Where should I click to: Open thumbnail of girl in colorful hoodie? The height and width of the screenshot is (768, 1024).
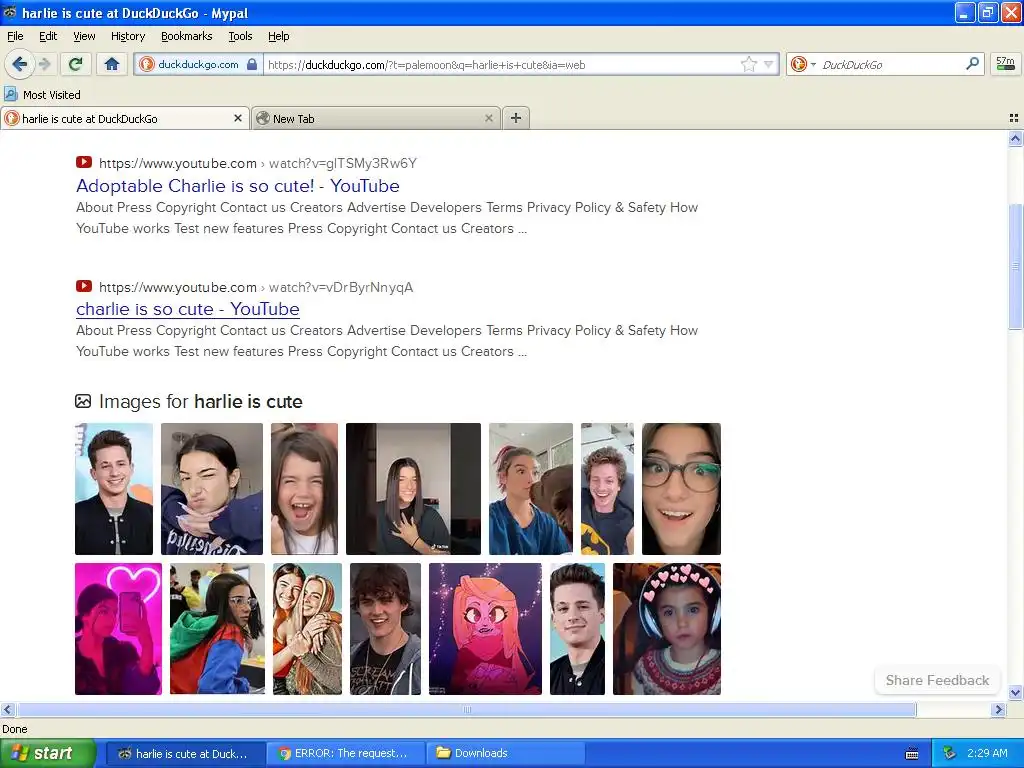(x=217, y=629)
